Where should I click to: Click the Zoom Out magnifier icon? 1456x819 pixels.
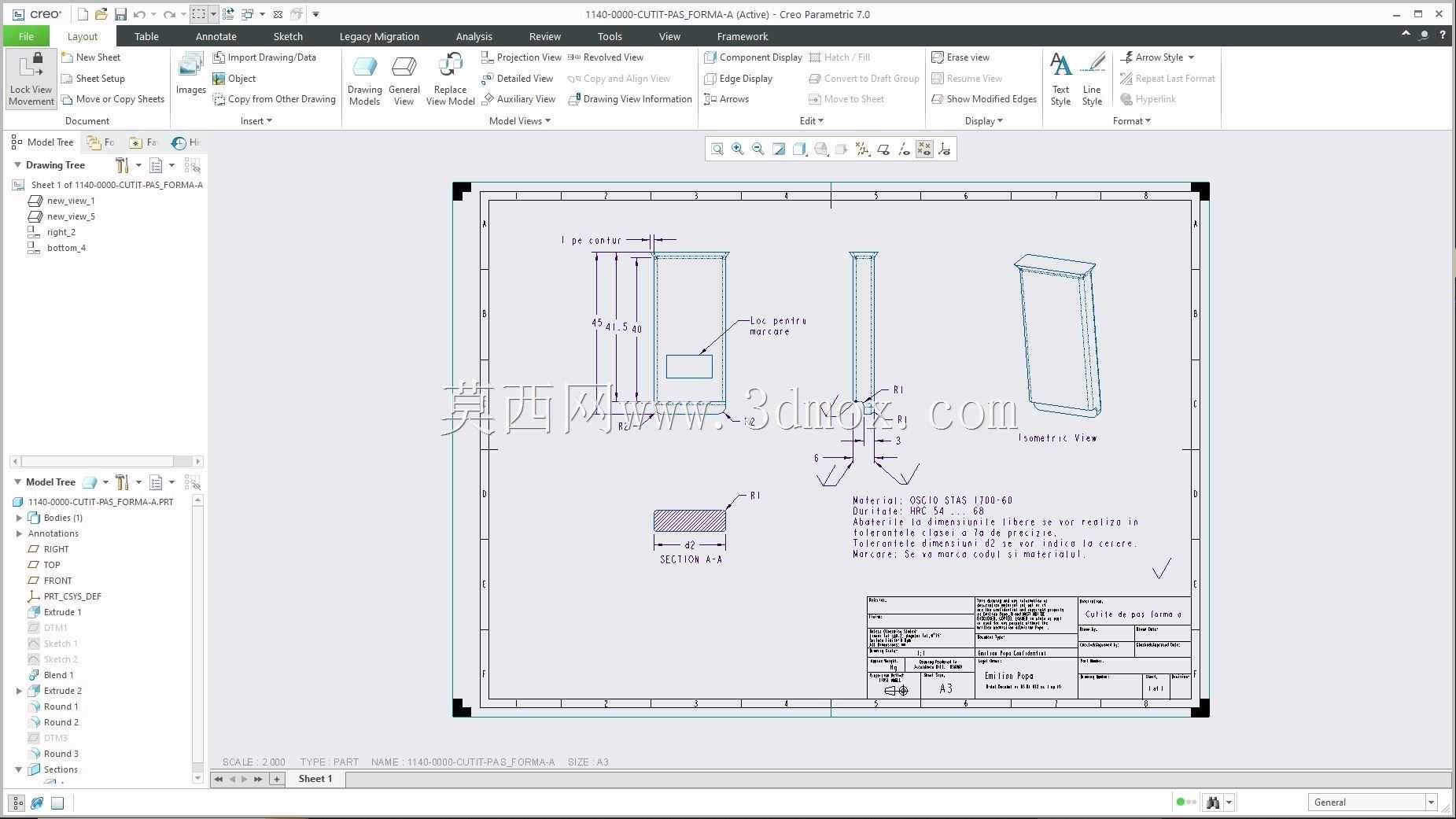point(758,149)
